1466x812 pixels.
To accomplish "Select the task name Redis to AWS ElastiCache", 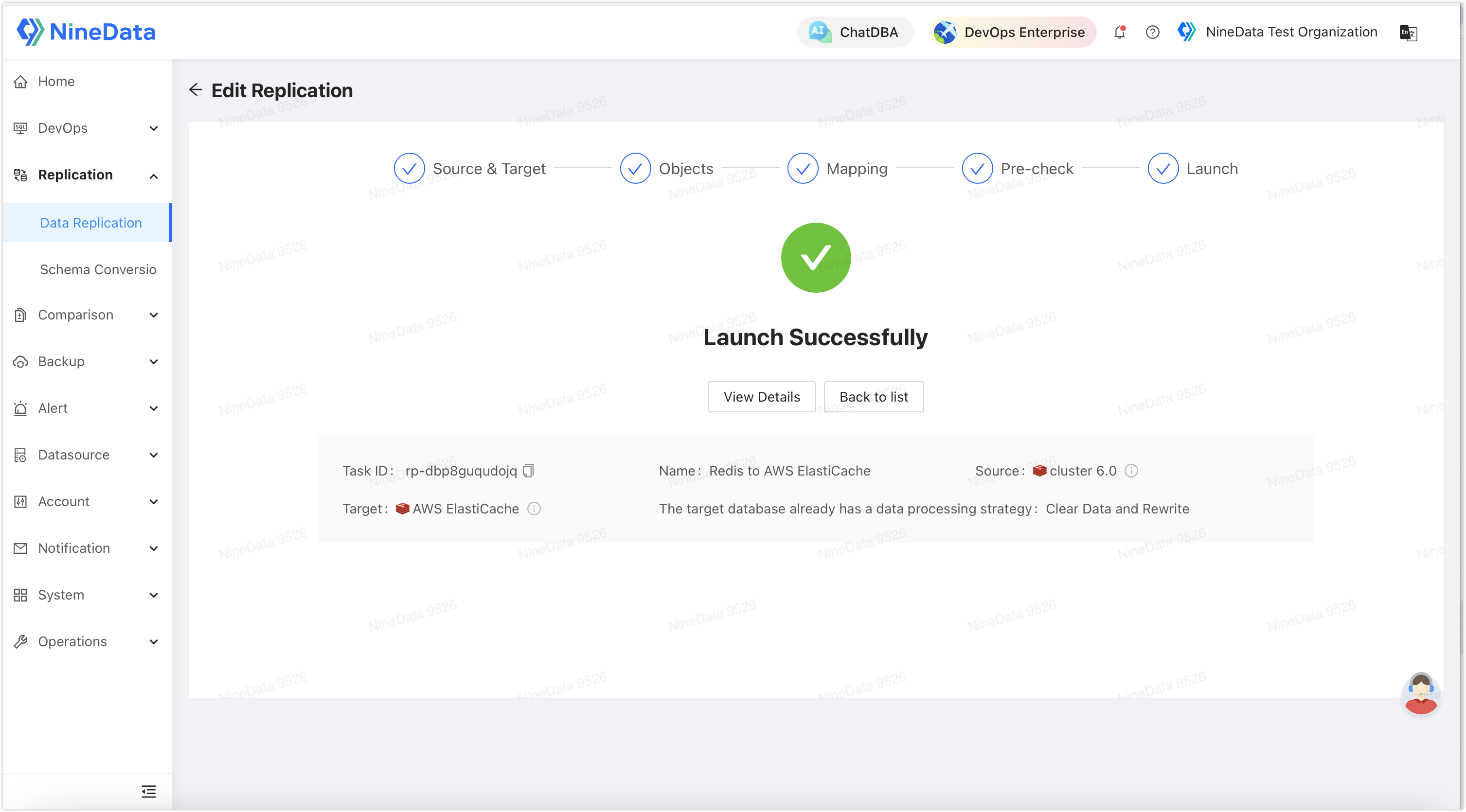I will point(789,471).
